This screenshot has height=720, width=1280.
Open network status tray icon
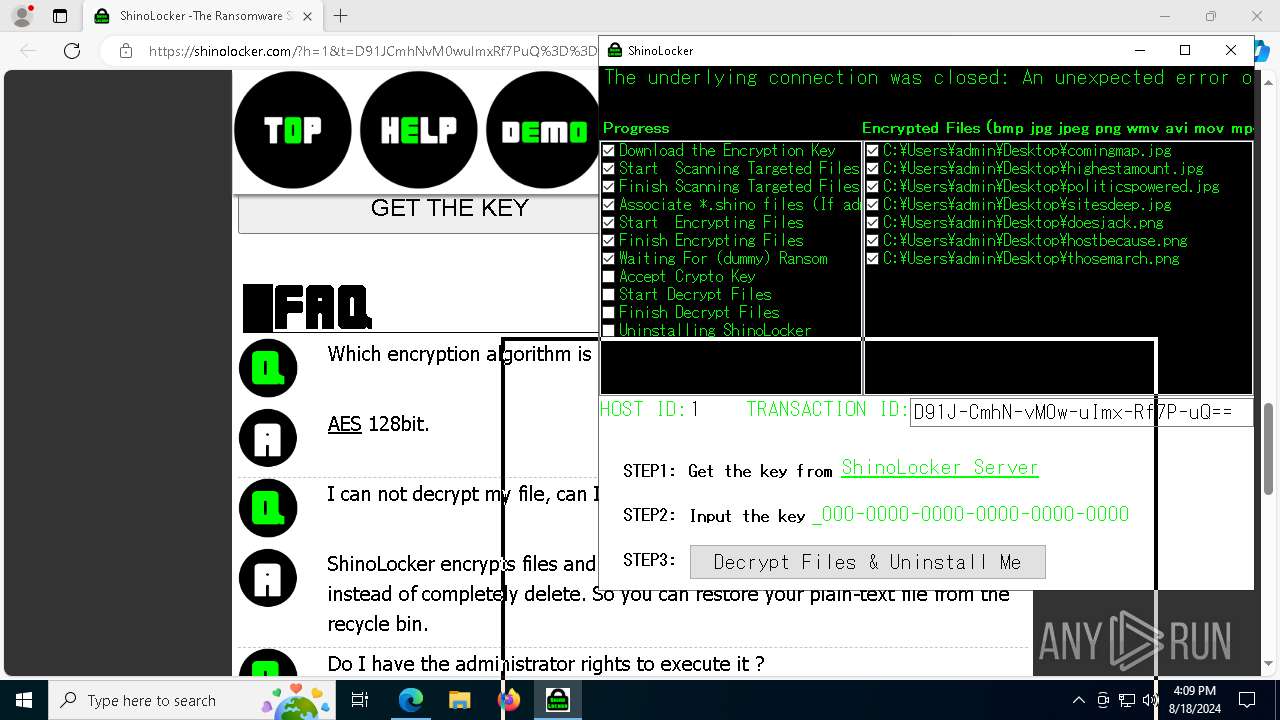click(1127, 700)
